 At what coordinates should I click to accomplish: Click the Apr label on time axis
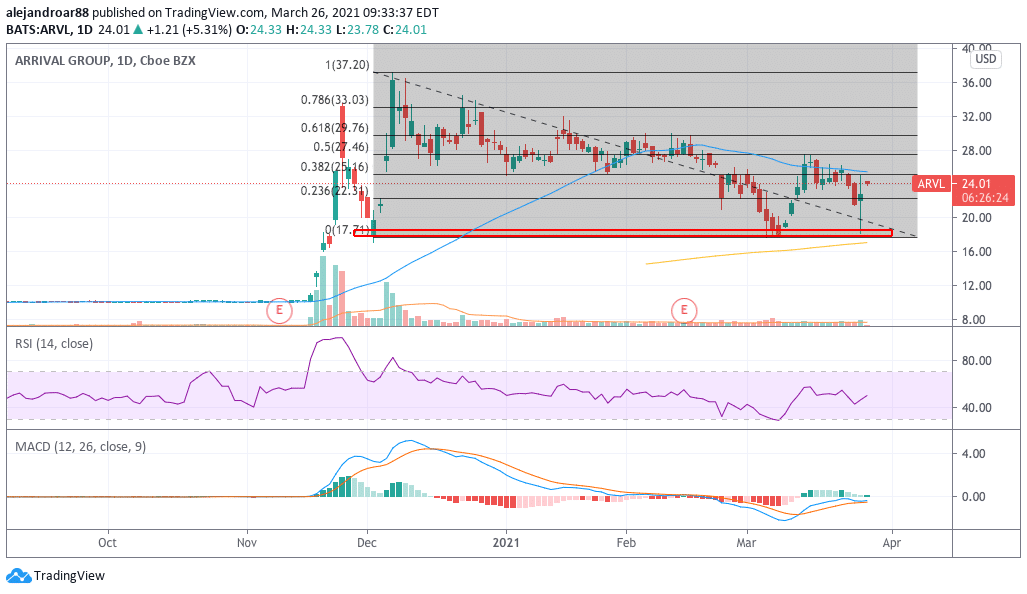(x=891, y=543)
